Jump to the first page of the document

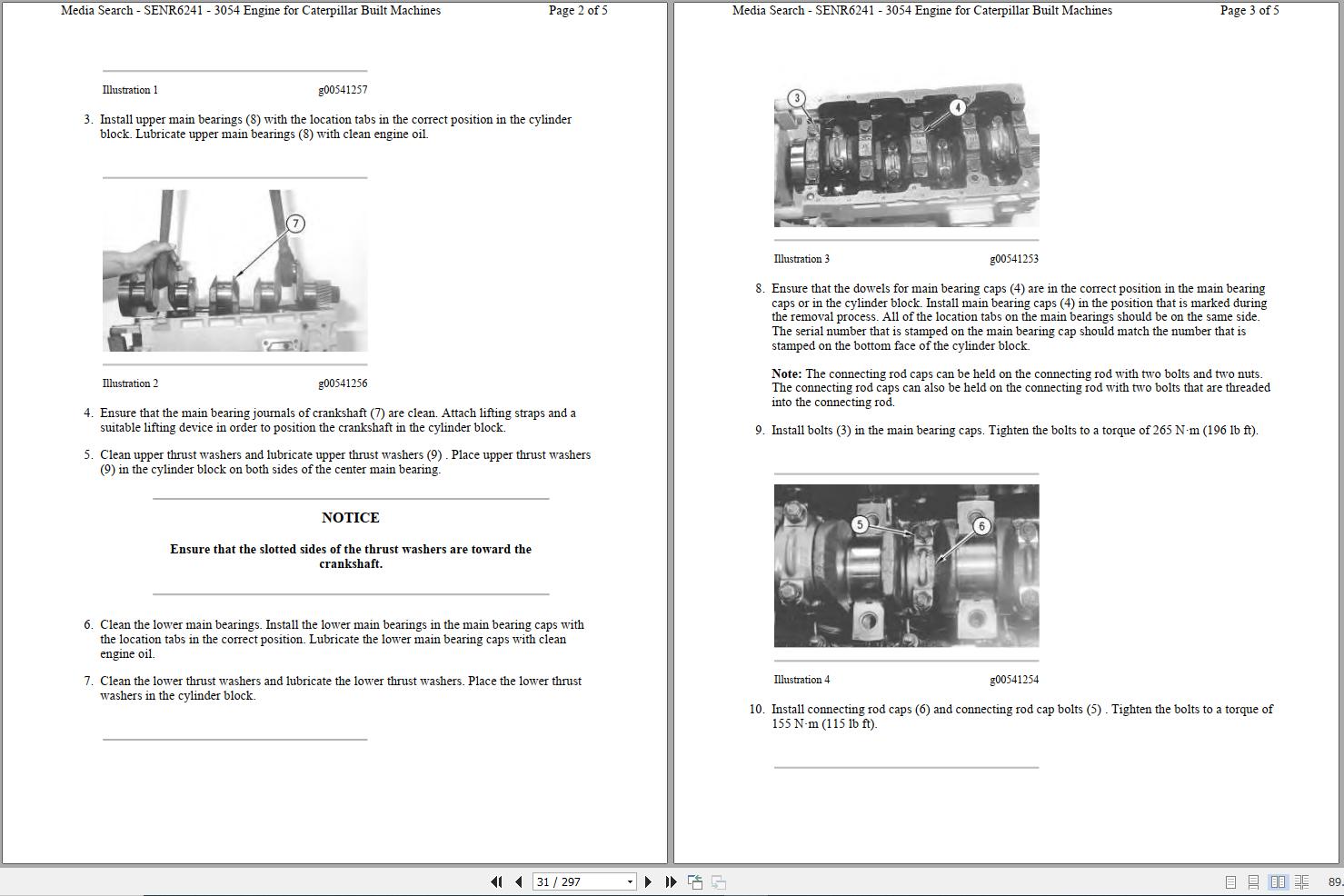click(x=496, y=881)
